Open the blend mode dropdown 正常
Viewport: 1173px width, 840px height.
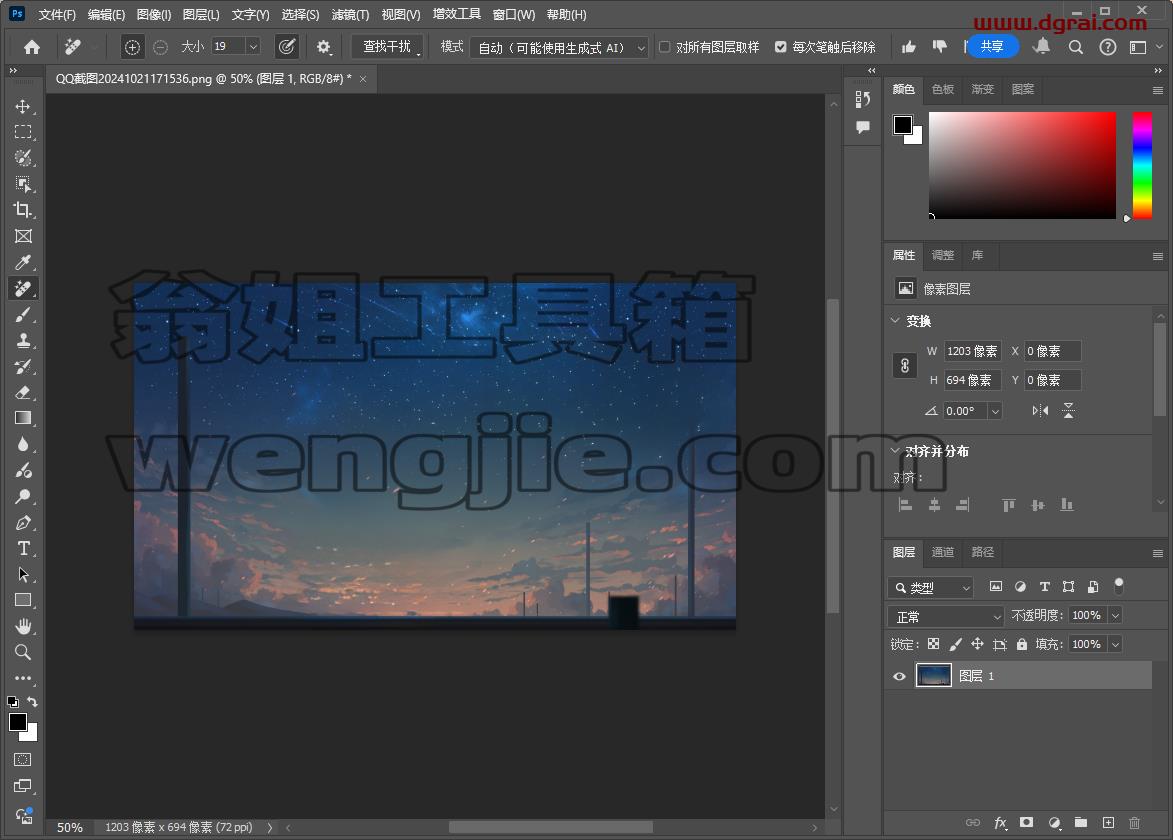pyautogui.click(x=946, y=616)
